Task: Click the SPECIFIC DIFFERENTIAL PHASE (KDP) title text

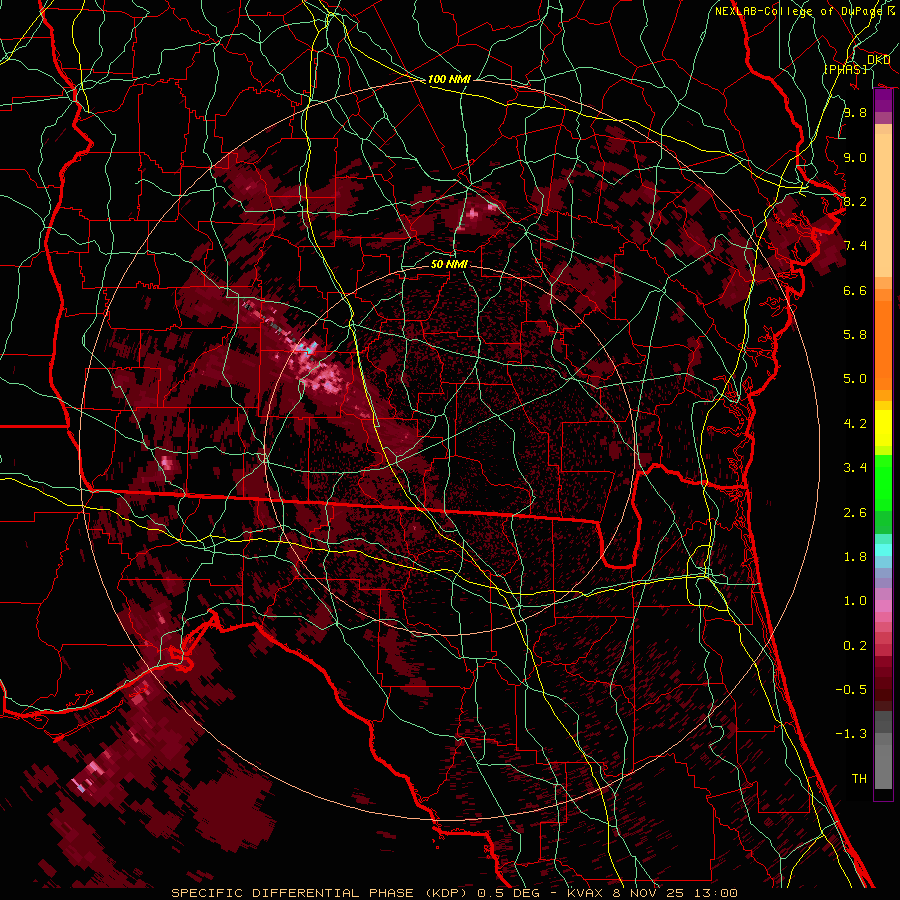Action: 319,893
